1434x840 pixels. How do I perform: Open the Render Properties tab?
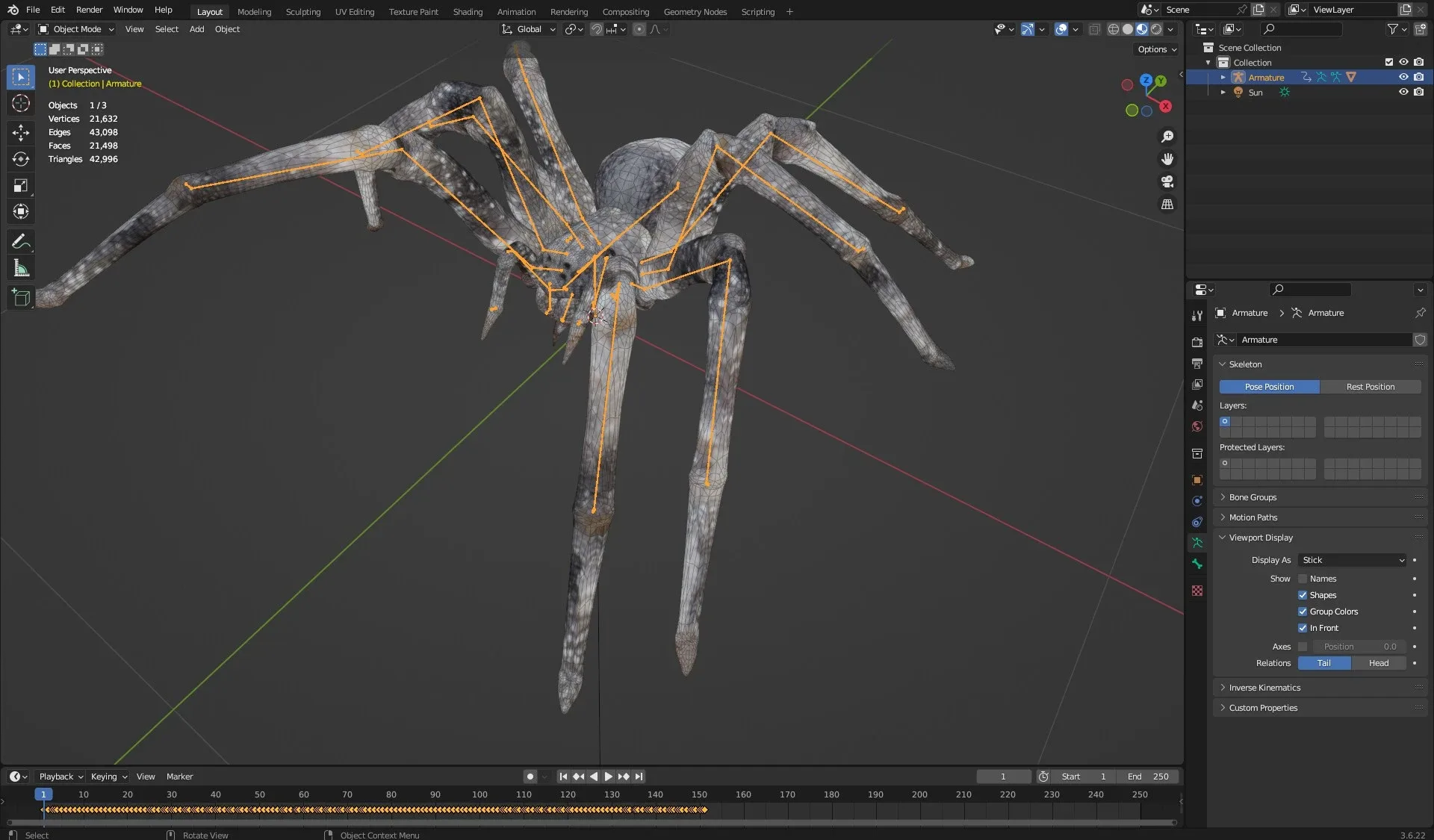click(1197, 341)
